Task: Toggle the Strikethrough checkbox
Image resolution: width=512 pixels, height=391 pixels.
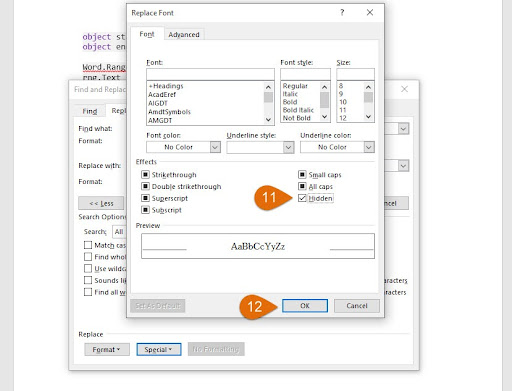Action: [x=145, y=174]
